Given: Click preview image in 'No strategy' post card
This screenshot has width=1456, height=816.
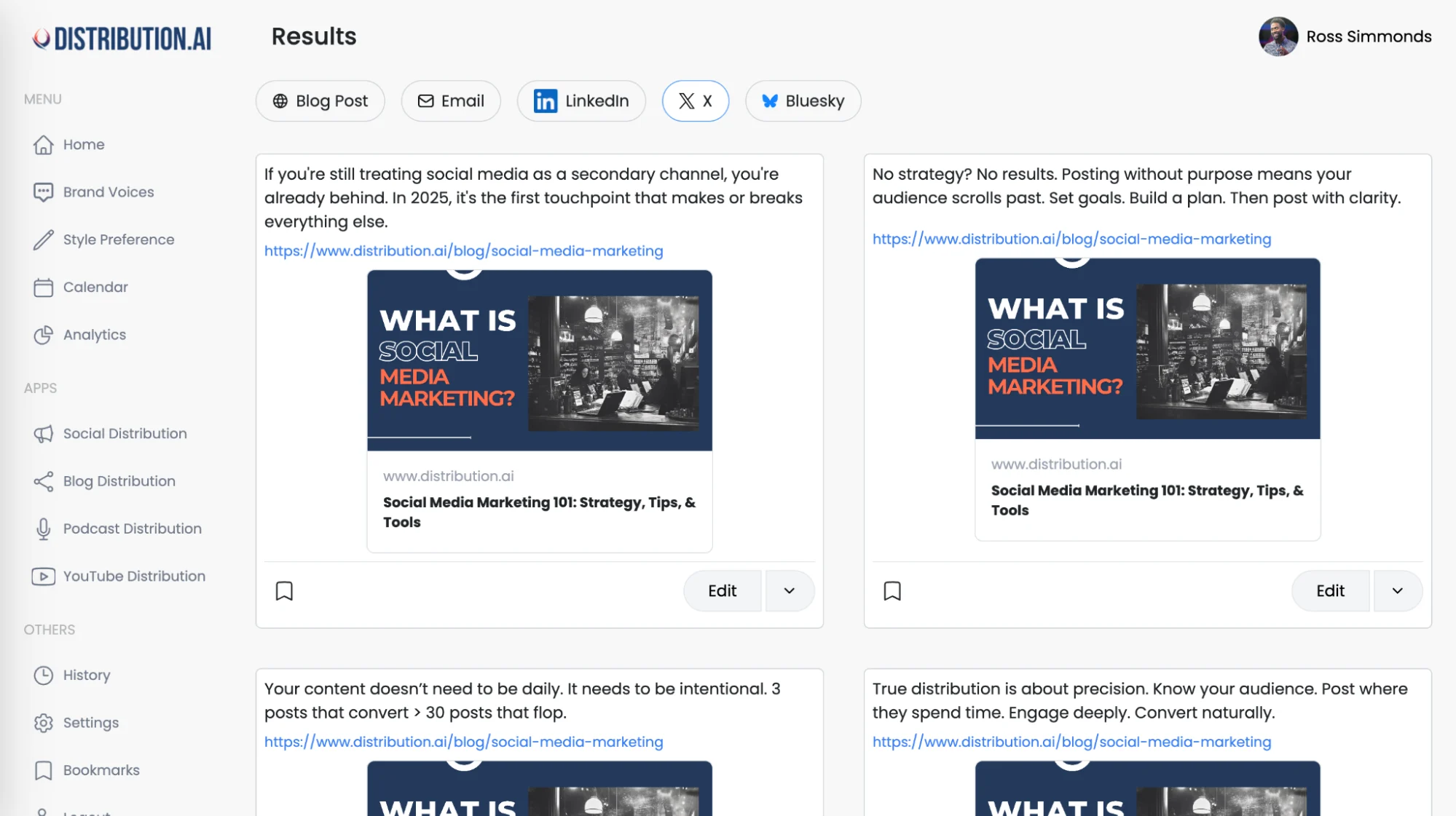Looking at the screenshot, I should (1148, 349).
